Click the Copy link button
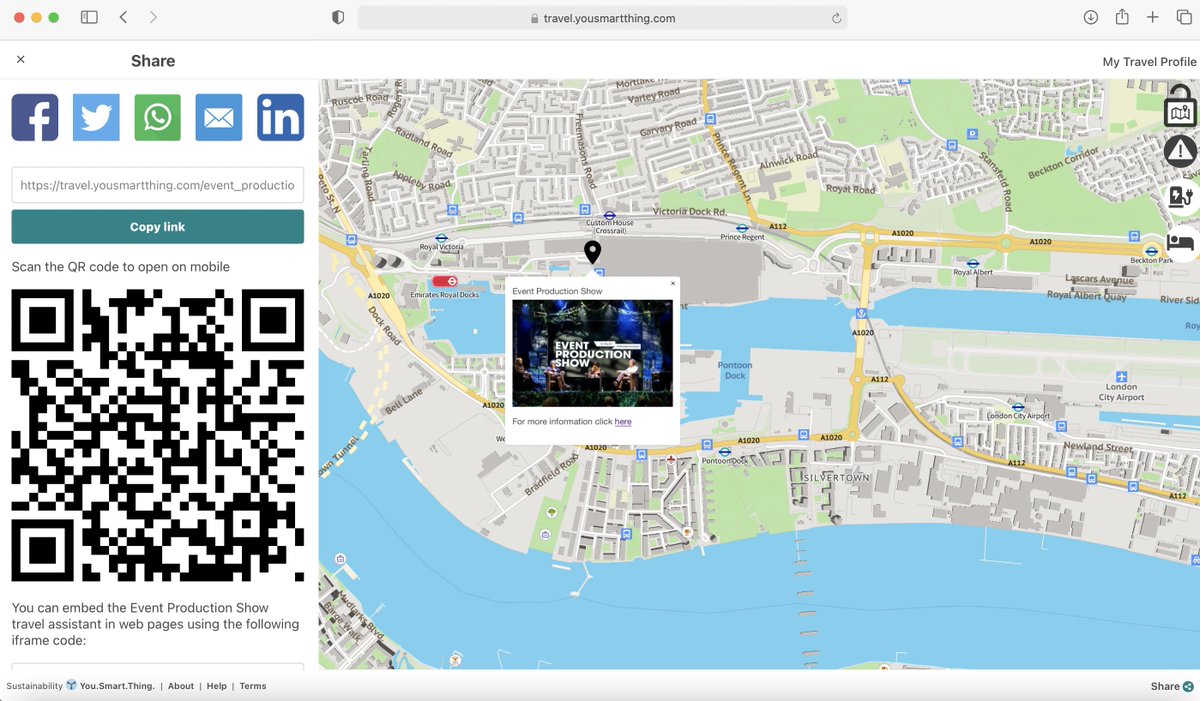The image size is (1200, 701). (158, 227)
